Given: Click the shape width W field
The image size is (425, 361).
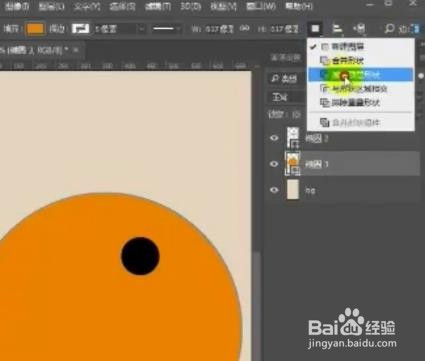Looking at the screenshot, I should [x=219, y=29].
